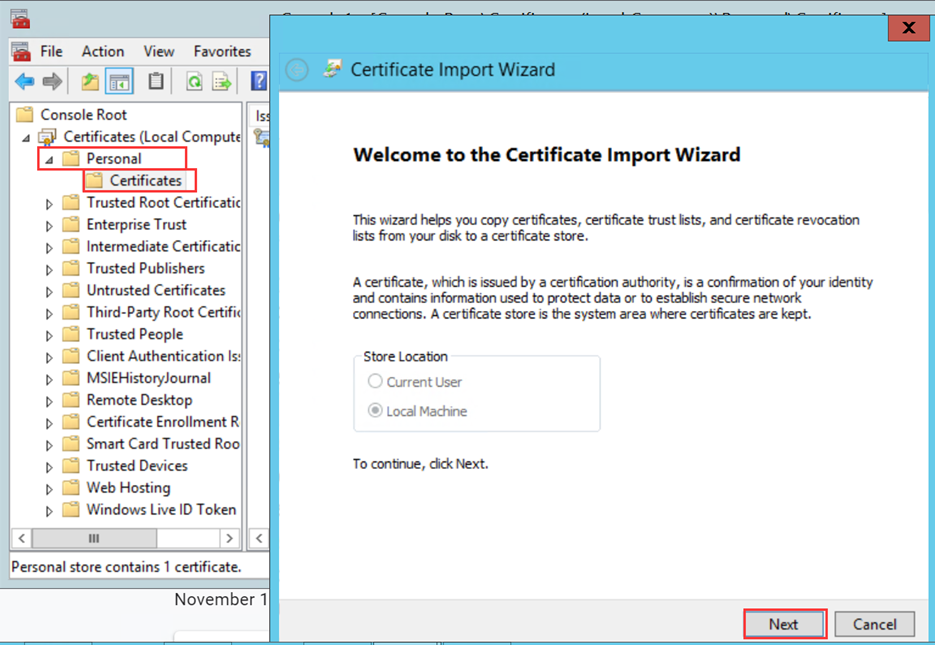Click the Up One Level folder icon
This screenshot has width=939, height=645.
point(90,81)
